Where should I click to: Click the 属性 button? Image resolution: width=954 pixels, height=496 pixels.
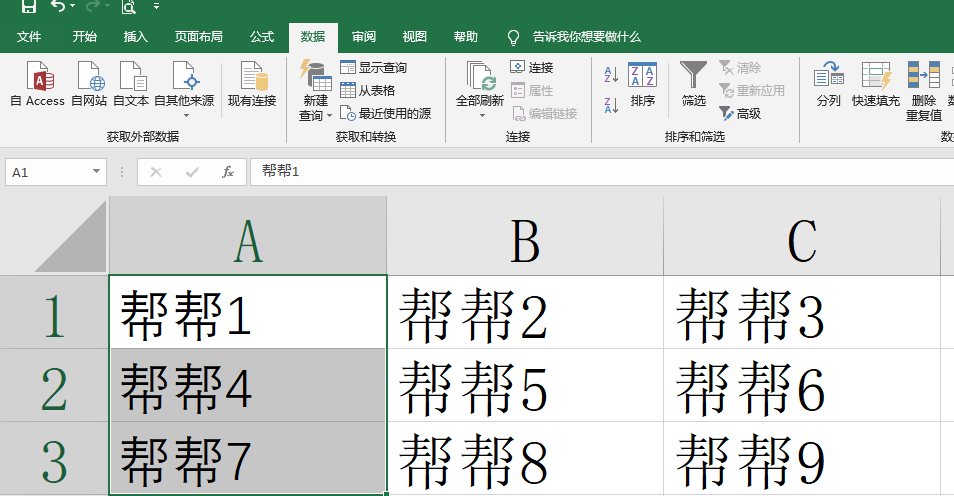532,91
